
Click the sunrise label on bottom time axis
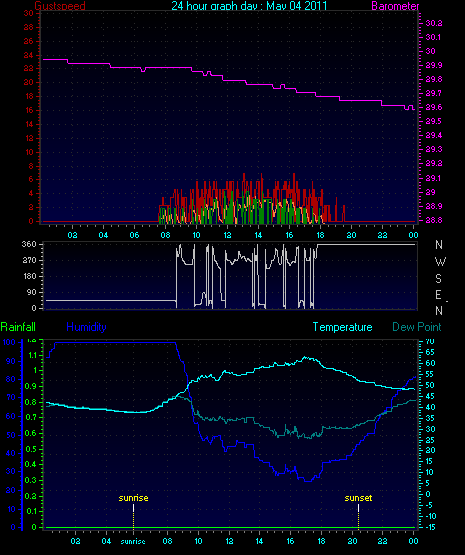coord(133,542)
